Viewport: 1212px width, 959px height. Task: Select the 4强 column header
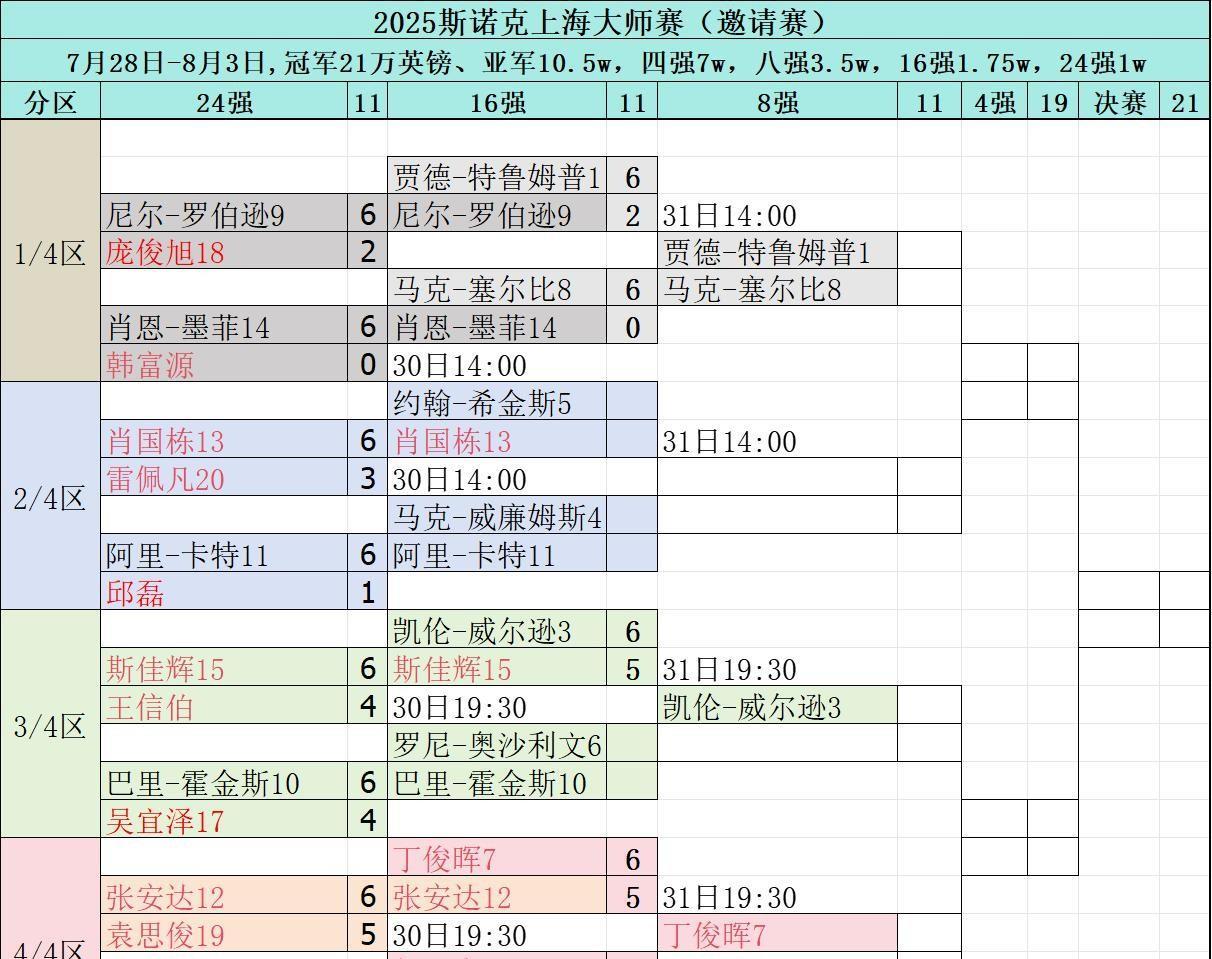(x=995, y=101)
